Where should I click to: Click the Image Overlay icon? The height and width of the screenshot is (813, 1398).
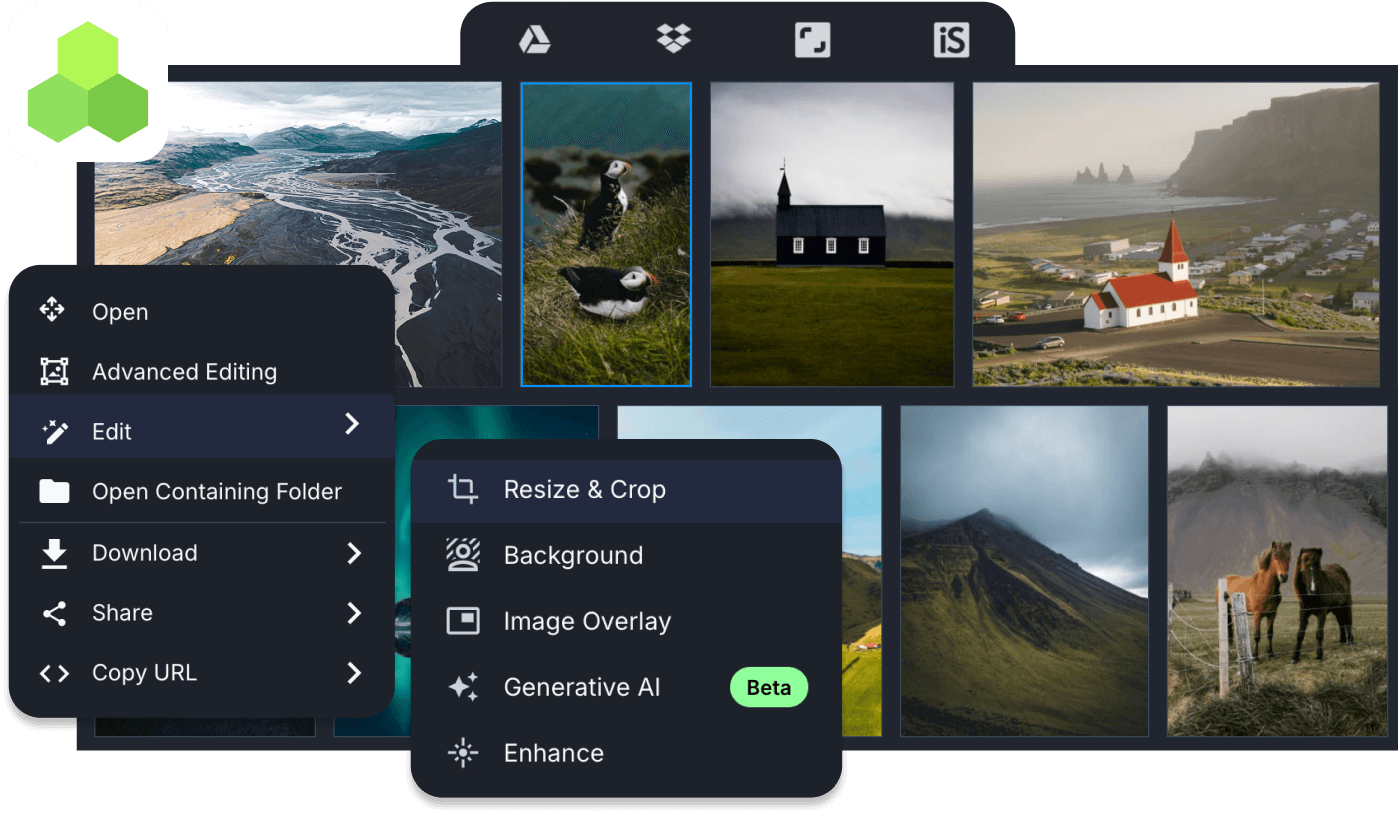pos(463,621)
